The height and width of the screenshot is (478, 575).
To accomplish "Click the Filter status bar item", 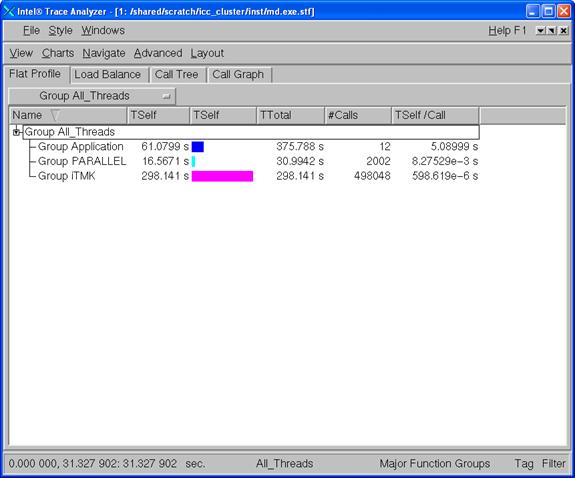I will pyautogui.click(x=554, y=464).
